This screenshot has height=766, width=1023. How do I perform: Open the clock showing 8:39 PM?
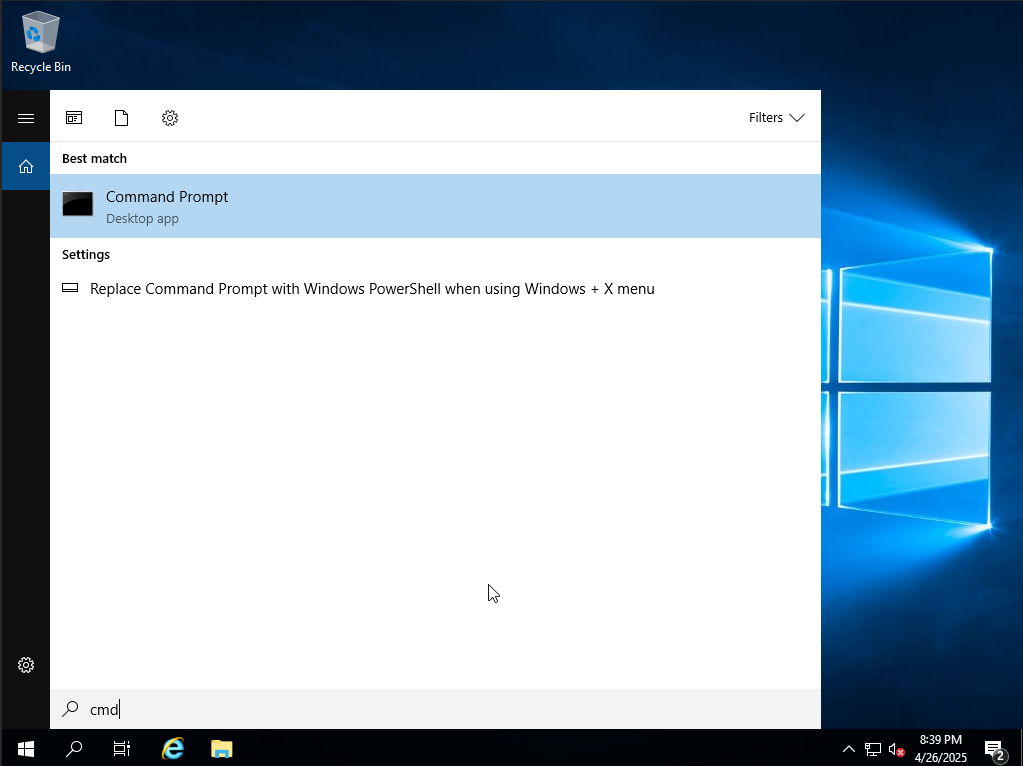[x=941, y=748]
